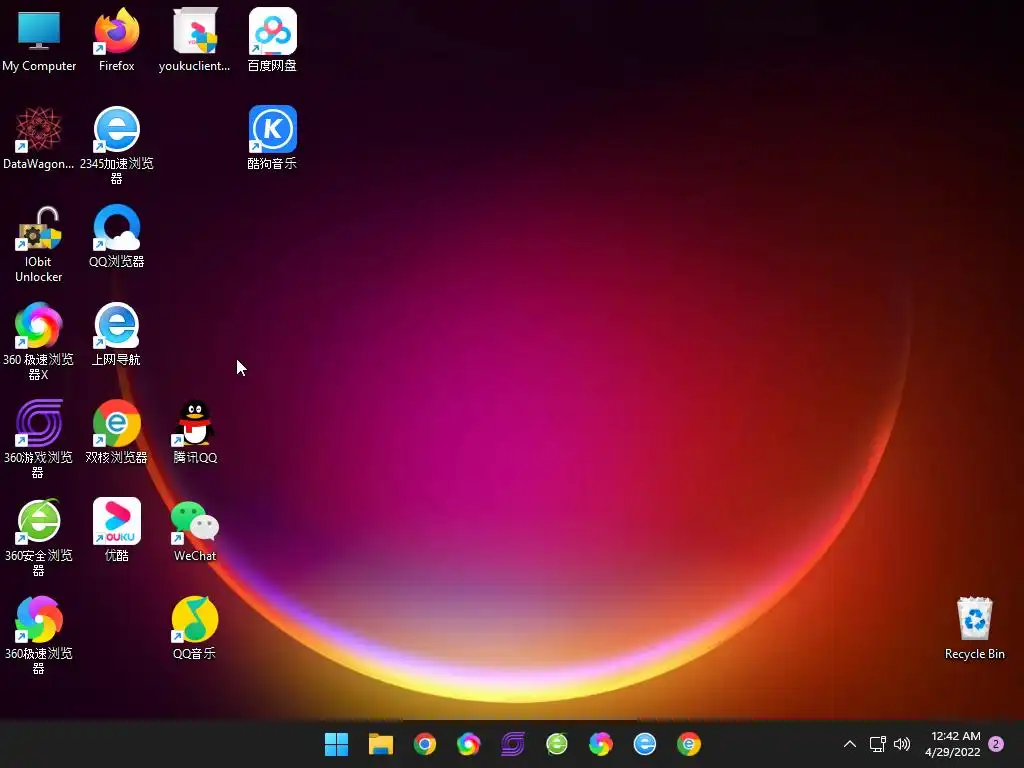Viewport: 1024px width, 768px height.
Task: Show hidden icons in system tray
Action: point(850,744)
